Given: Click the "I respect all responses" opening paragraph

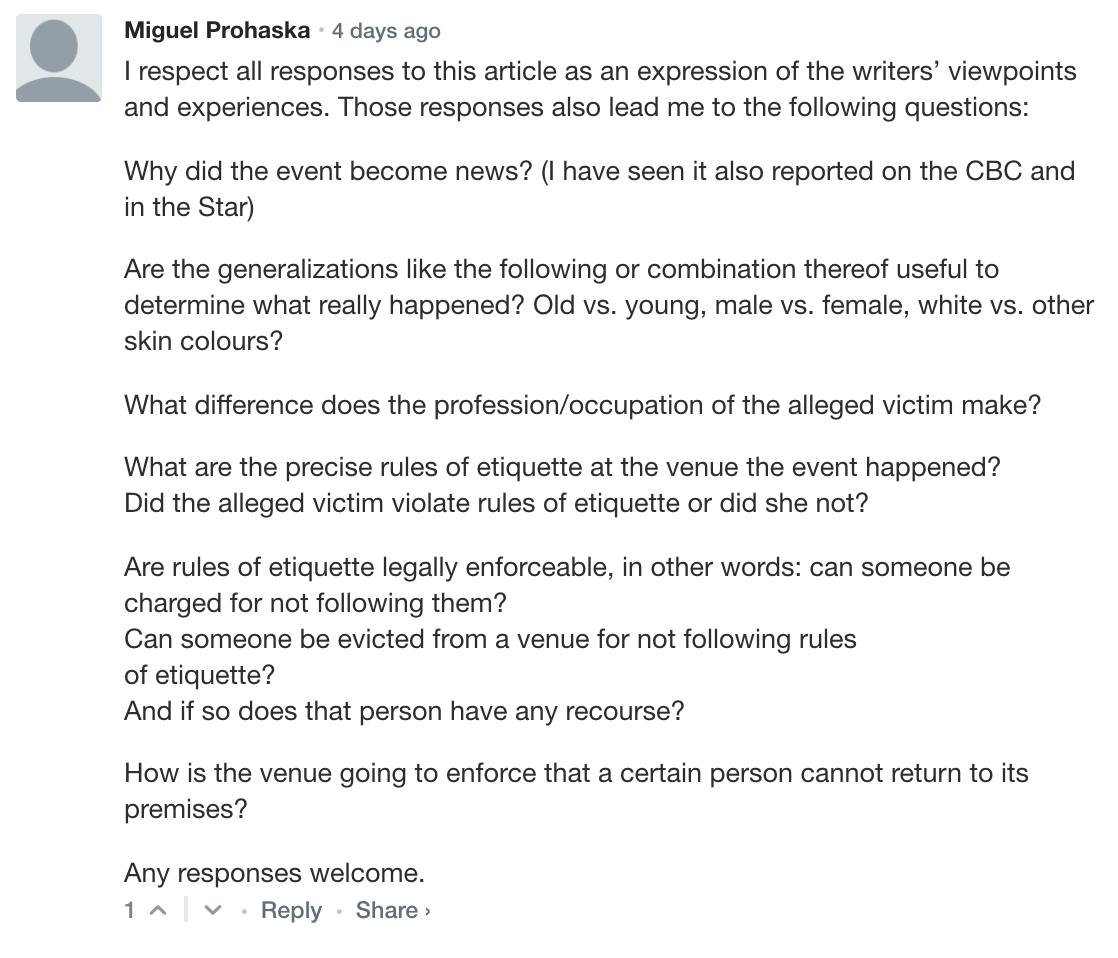Looking at the screenshot, I should 599,89.
